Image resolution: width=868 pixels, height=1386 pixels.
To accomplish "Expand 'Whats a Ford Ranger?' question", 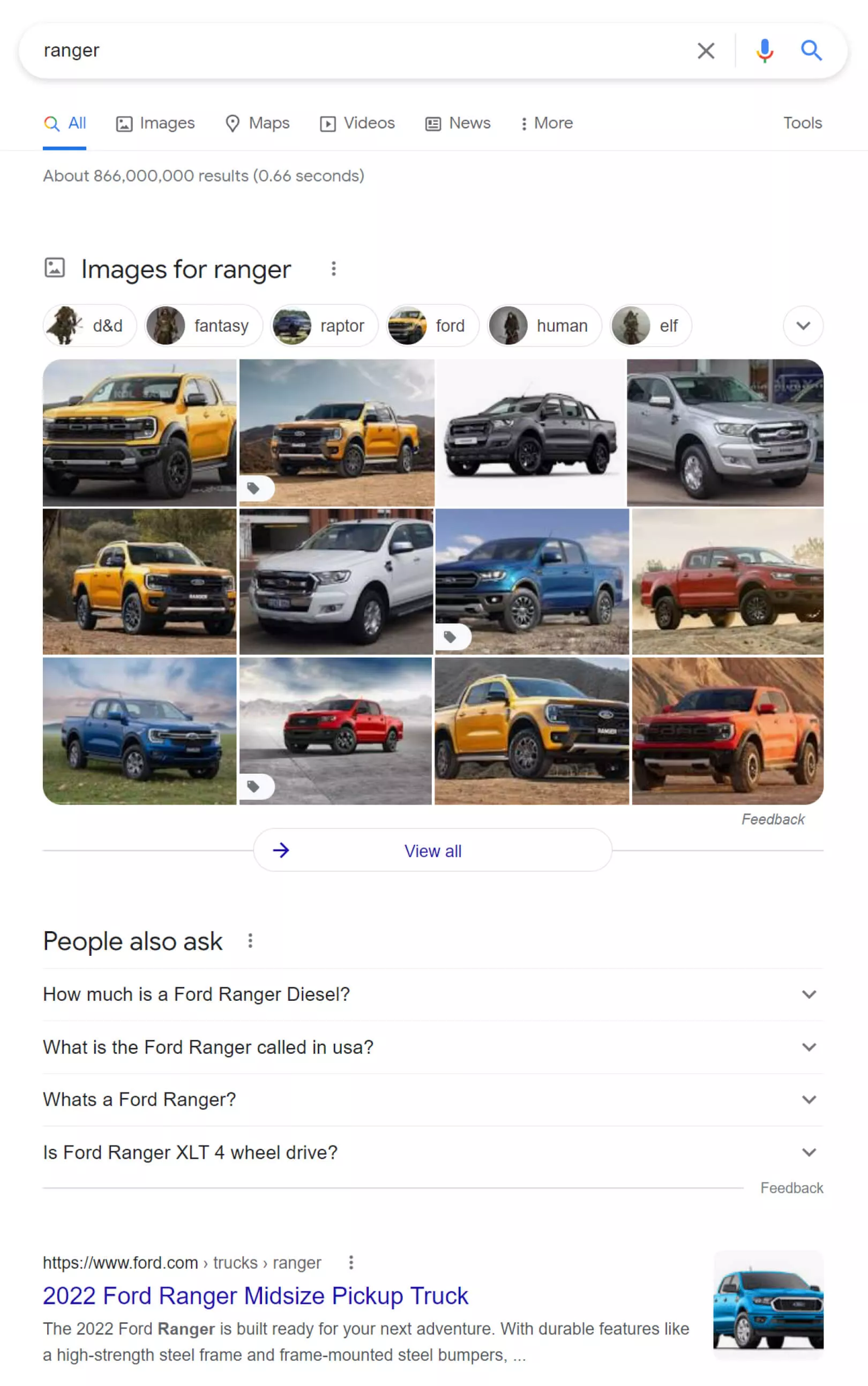I will point(433,1099).
